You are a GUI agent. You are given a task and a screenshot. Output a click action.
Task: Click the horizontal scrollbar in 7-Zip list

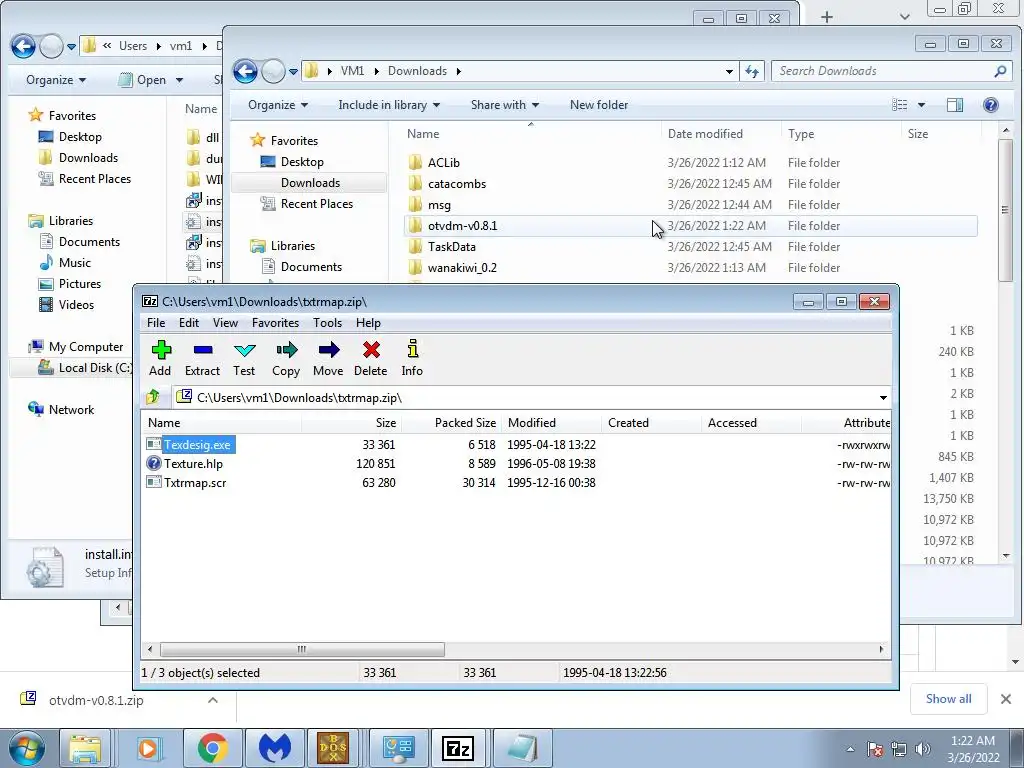[303, 649]
